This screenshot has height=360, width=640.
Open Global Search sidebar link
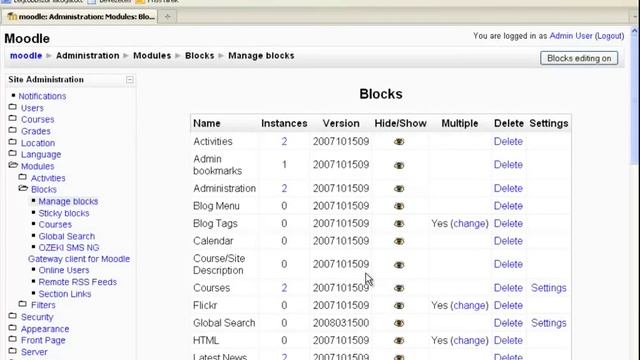coord(67,236)
